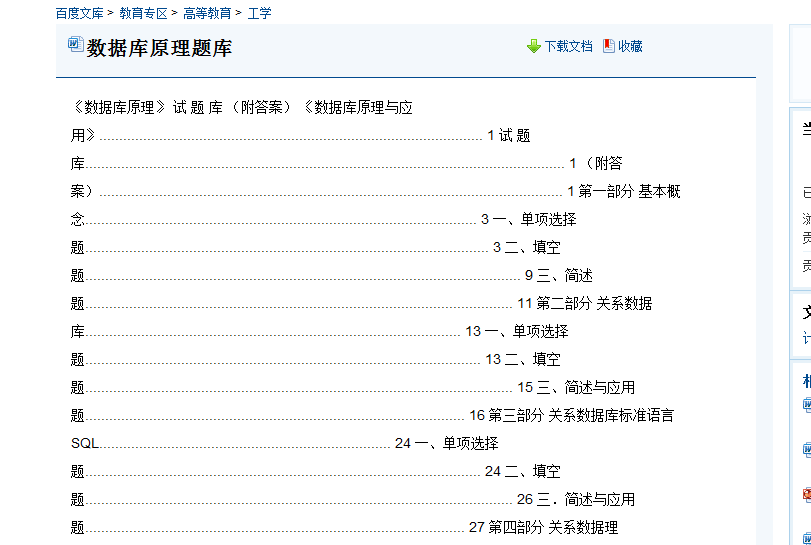Image resolution: width=811 pixels, height=545 pixels.
Task: Click the SQL line in the contents
Action: pyautogui.click(x=85, y=443)
